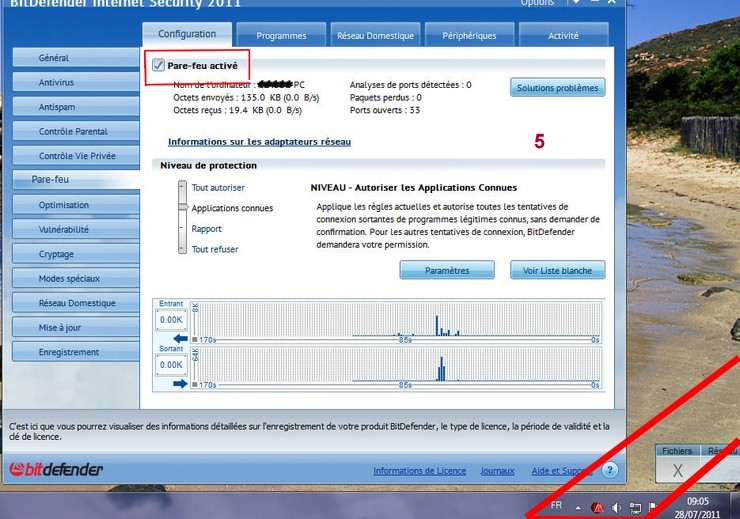Click the Action Center flag icon
Viewport: 740px width, 519px height.
tap(653, 508)
